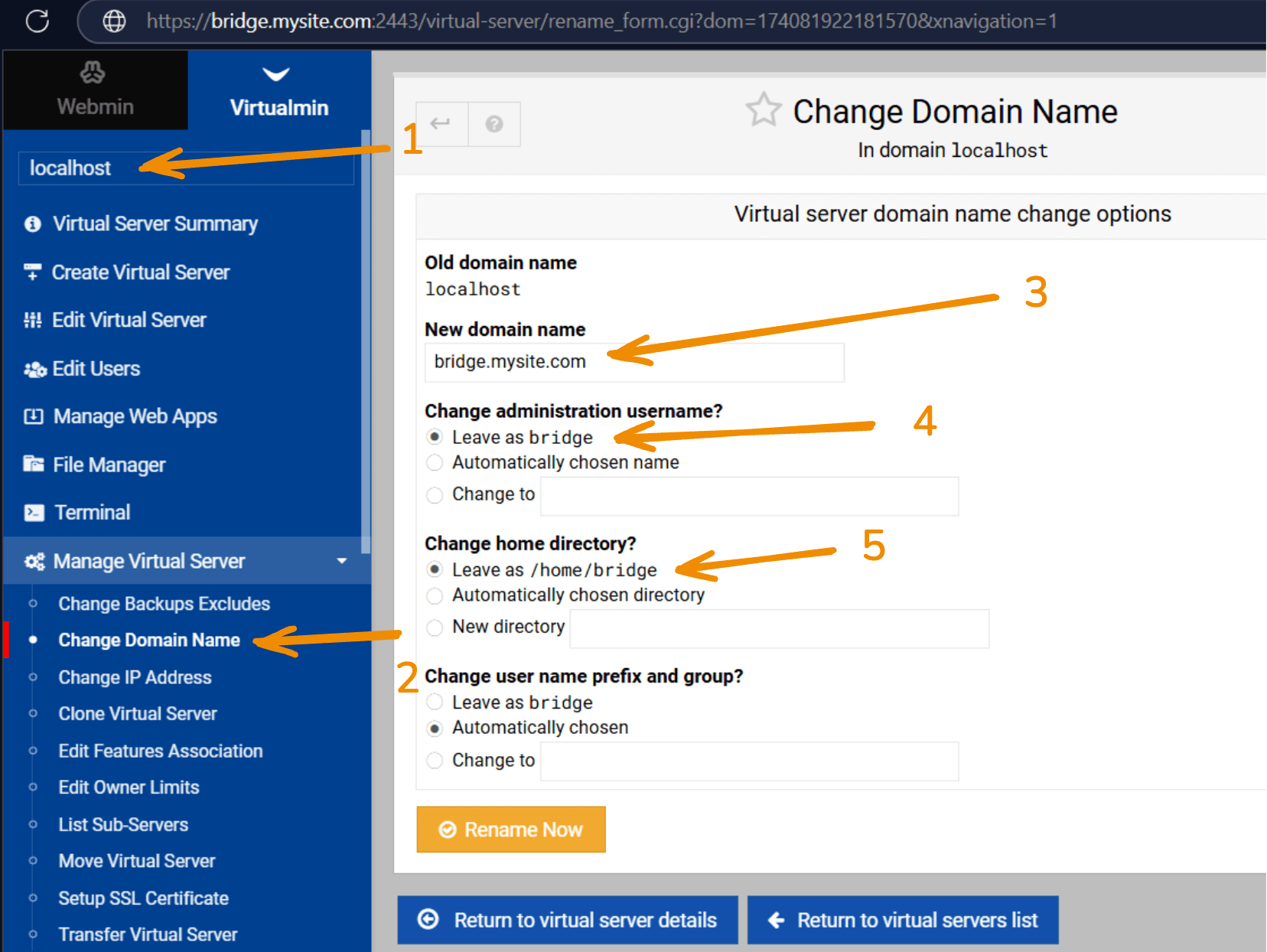Open the help question mark icon
This screenshot has height=952, width=1267.
point(494,124)
